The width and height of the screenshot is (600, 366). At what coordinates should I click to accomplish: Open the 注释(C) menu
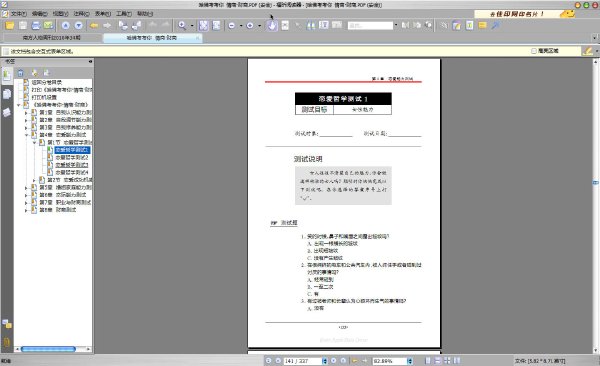pos(82,14)
